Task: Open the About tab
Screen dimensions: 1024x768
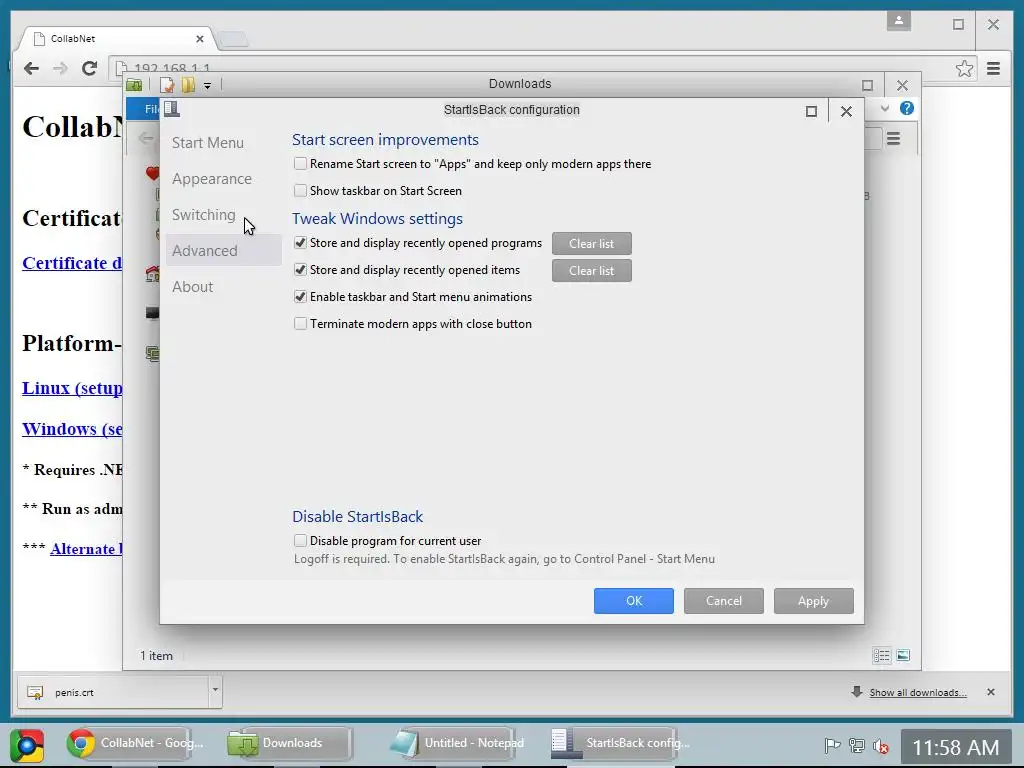Action: (193, 287)
